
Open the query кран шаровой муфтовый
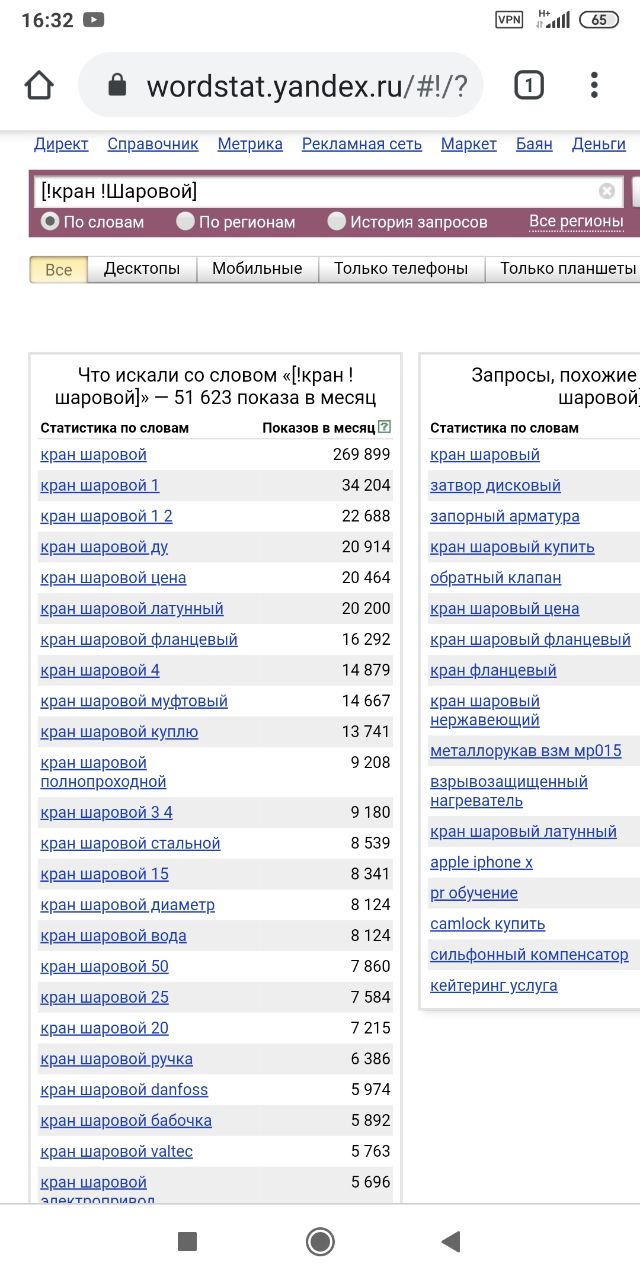point(134,701)
